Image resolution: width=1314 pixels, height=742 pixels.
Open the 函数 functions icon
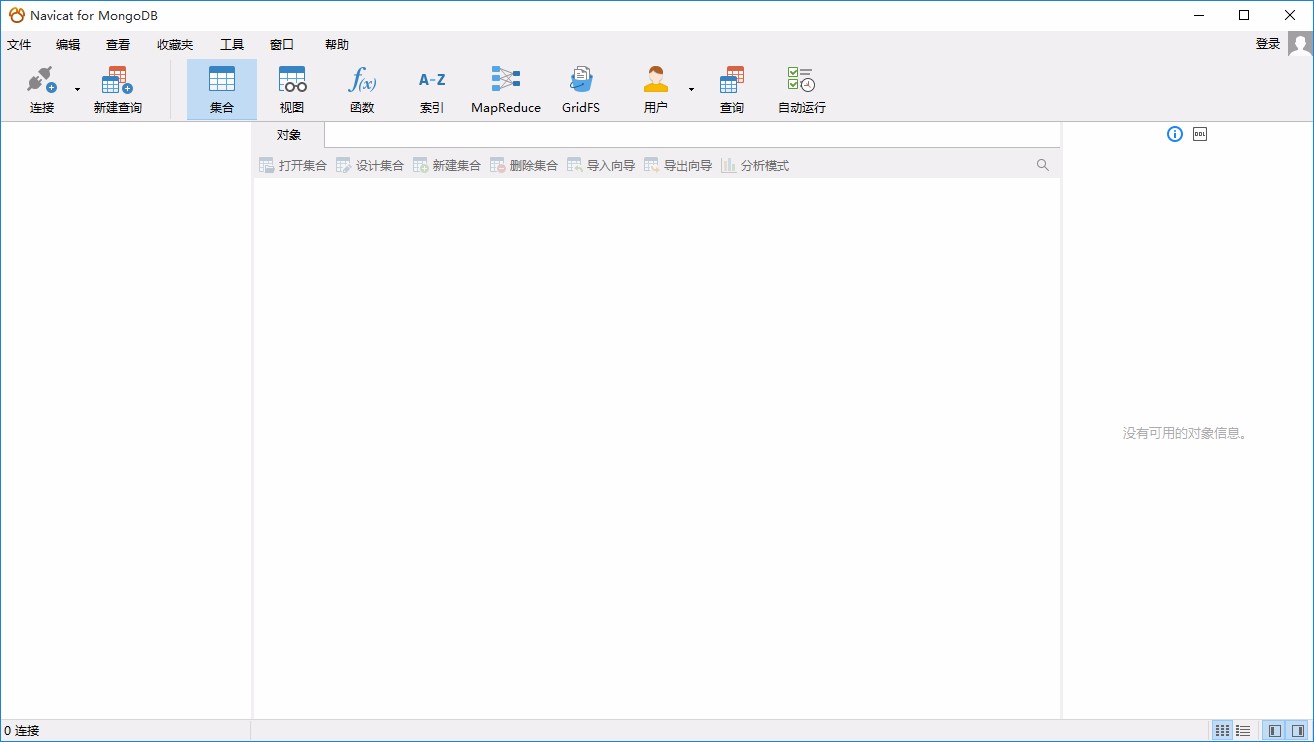pyautogui.click(x=362, y=90)
